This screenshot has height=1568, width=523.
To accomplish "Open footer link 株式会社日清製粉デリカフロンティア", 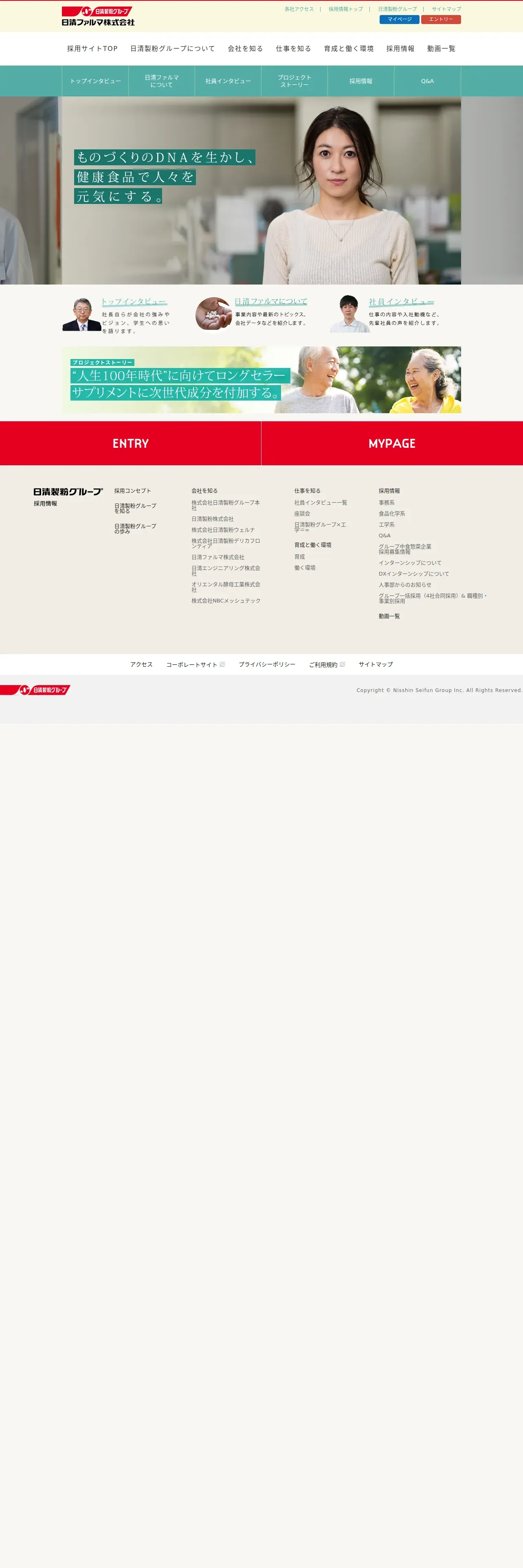I will click(226, 543).
